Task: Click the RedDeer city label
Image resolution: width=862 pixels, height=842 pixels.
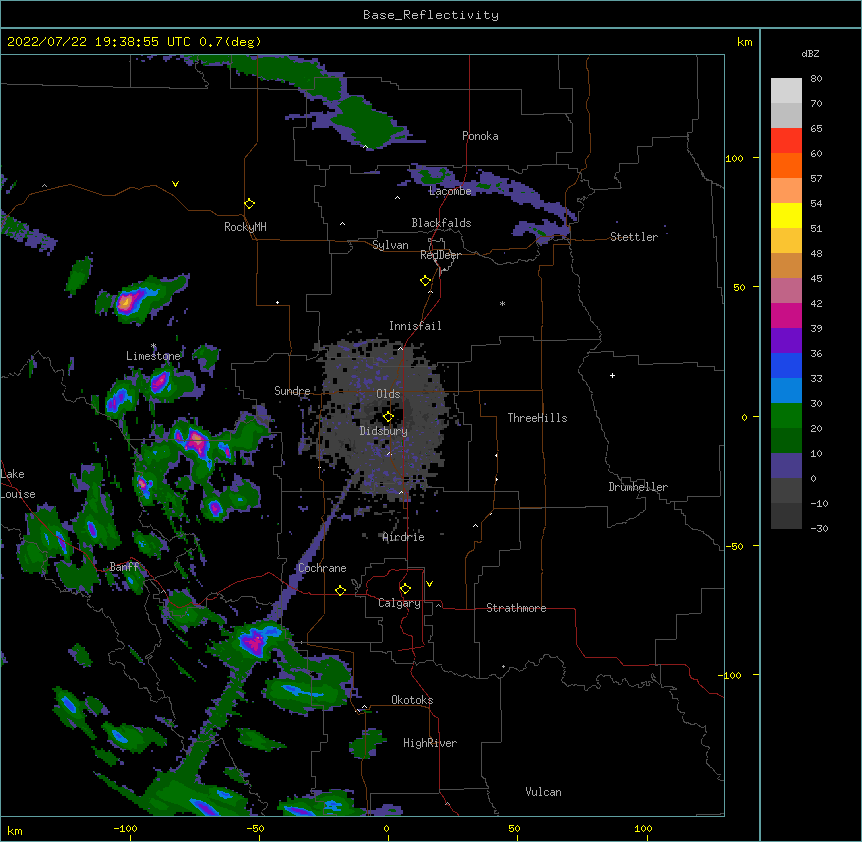Action: click(440, 255)
